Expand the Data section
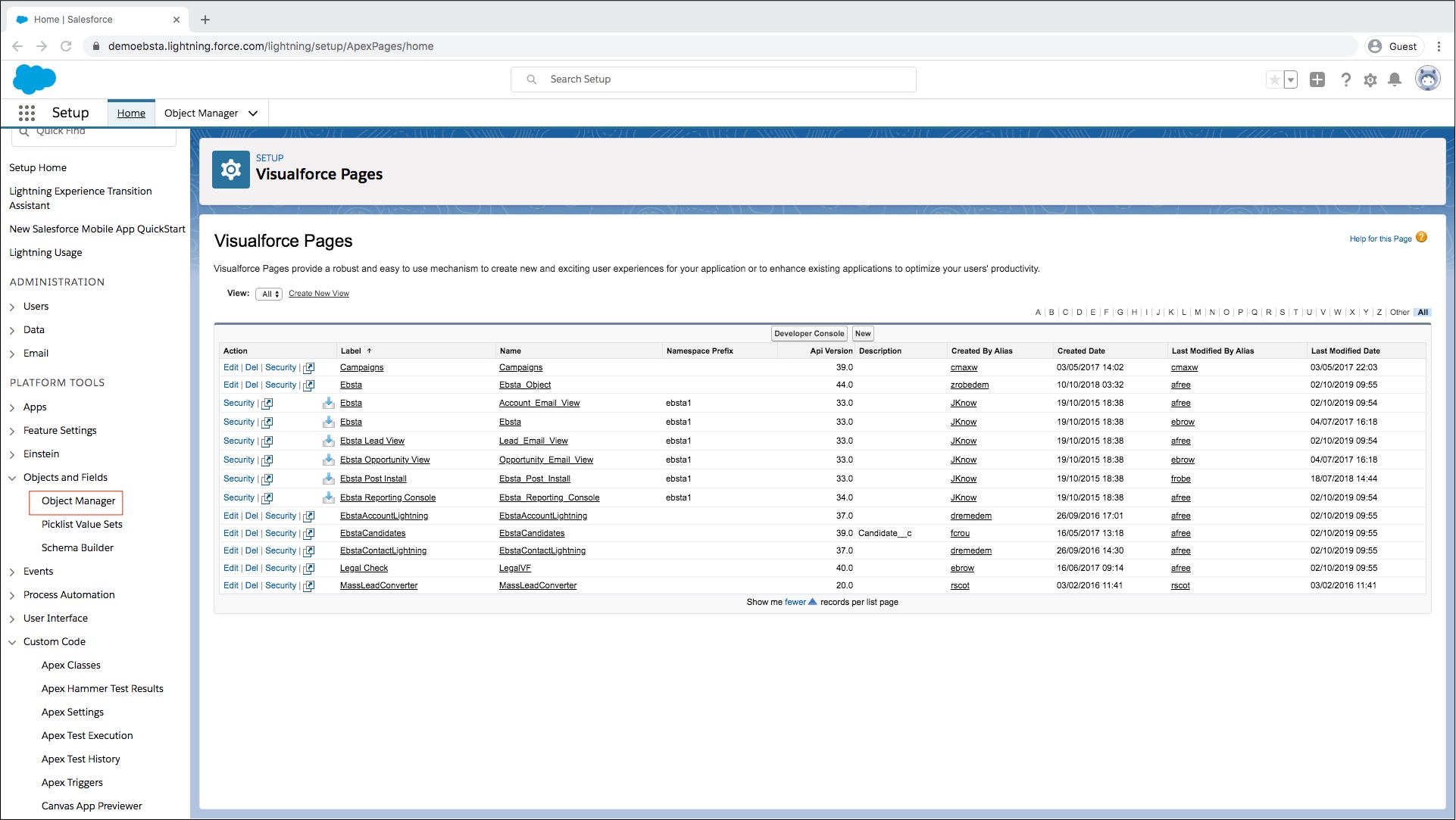The width and height of the screenshot is (1456, 820). click(x=12, y=330)
